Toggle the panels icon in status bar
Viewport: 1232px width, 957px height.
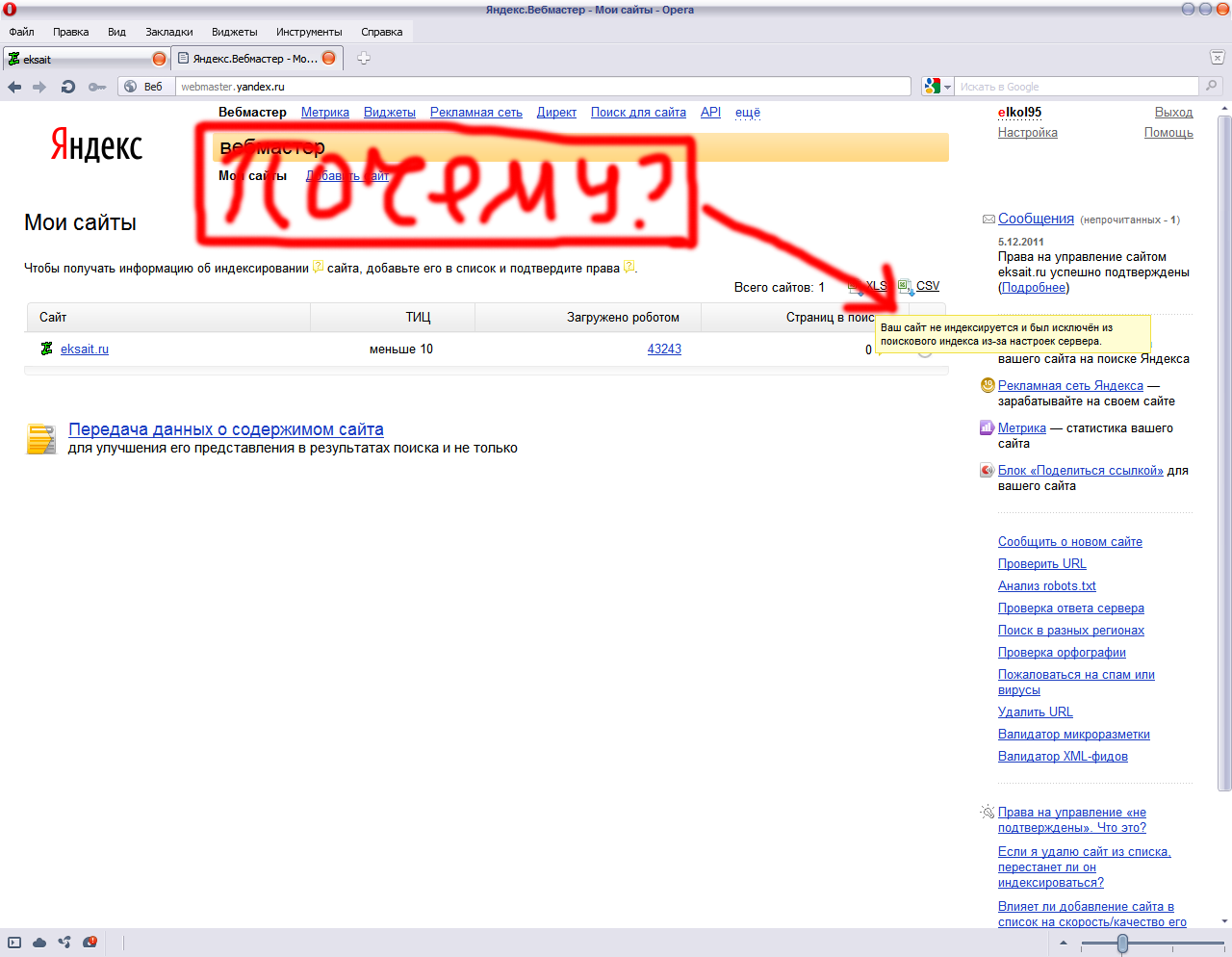pos(14,943)
